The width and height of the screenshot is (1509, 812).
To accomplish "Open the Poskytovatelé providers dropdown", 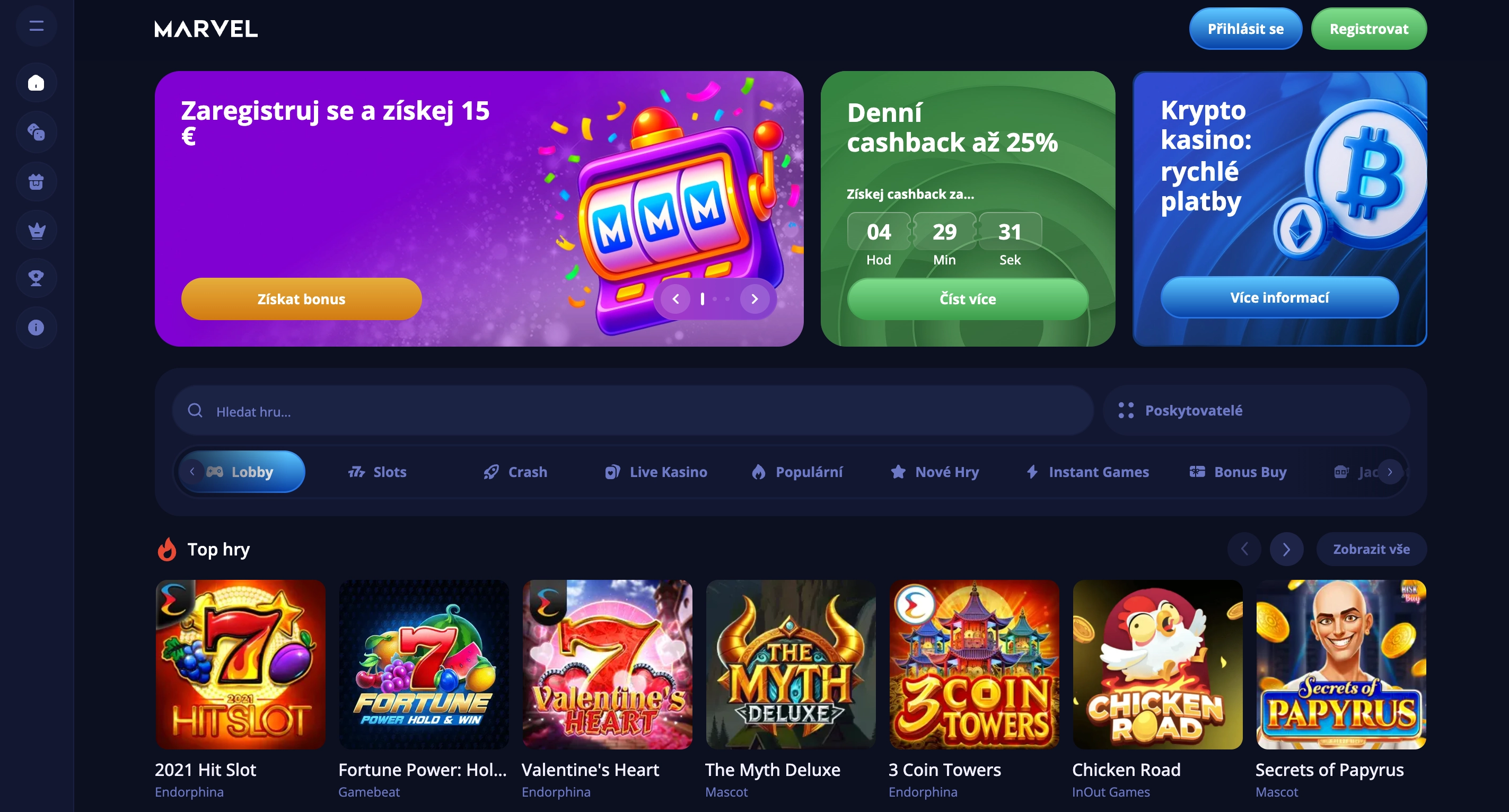I will (1256, 410).
